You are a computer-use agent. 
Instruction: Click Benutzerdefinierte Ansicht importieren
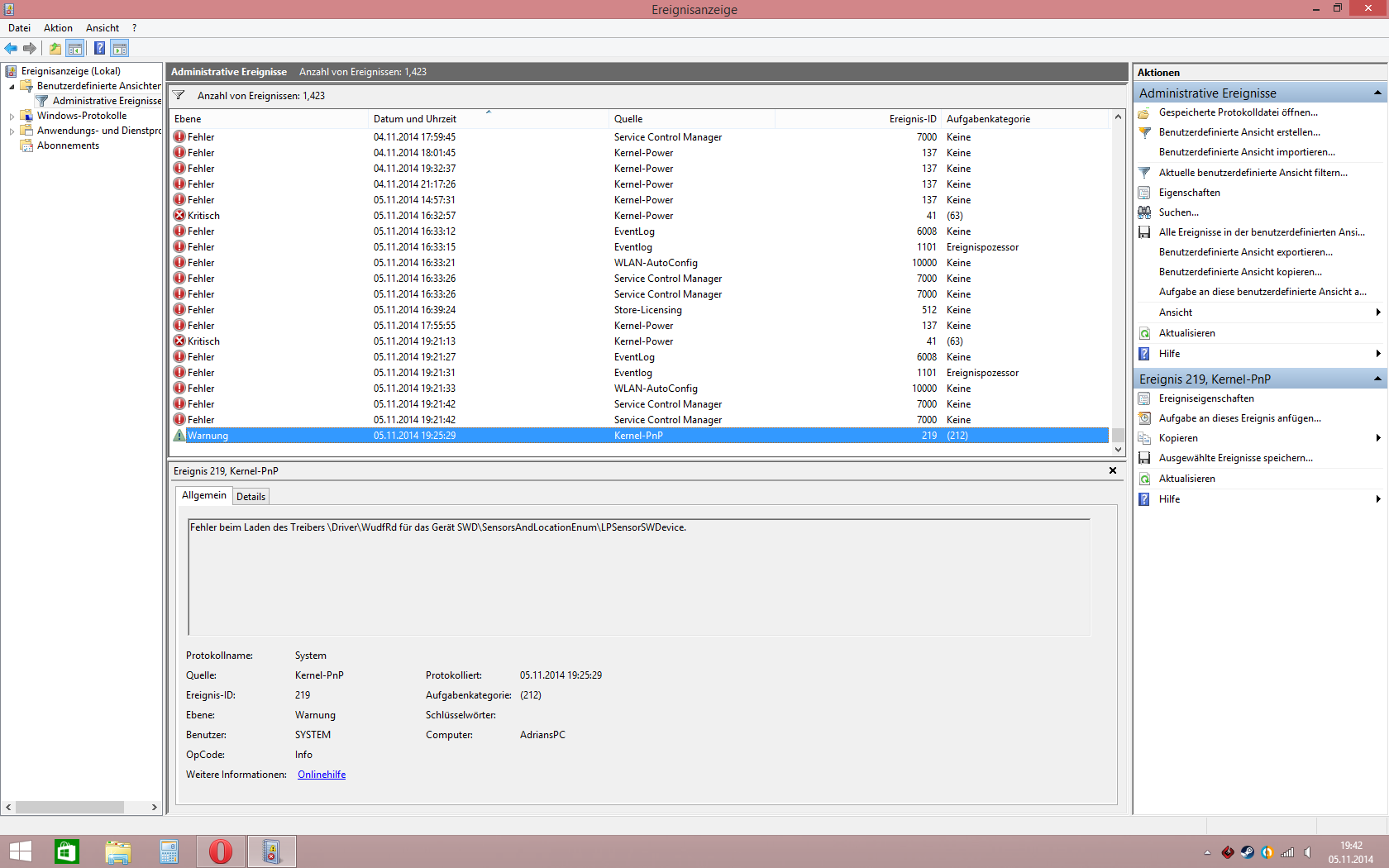coord(1247,152)
